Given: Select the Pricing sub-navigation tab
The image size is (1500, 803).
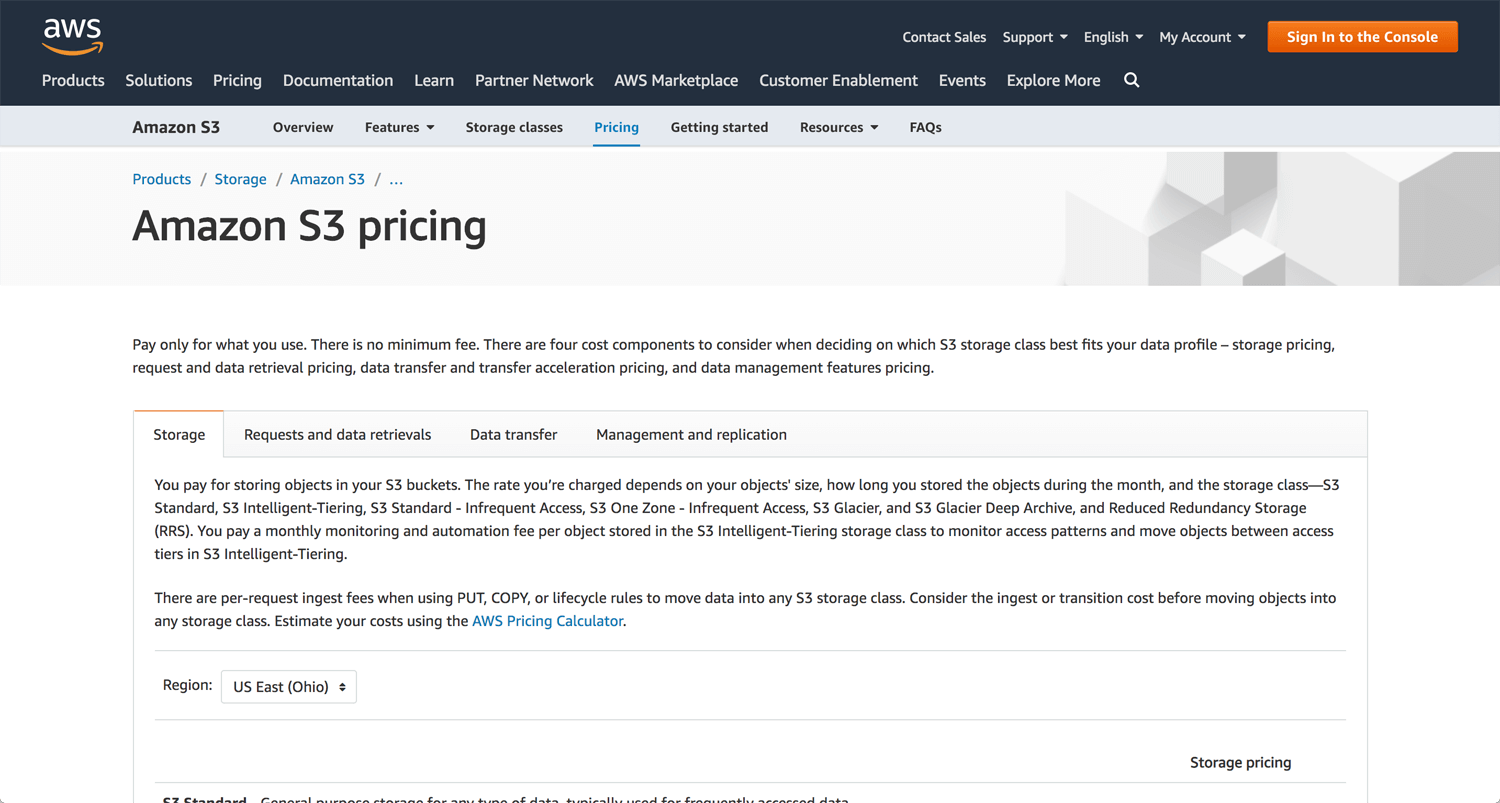Looking at the screenshot, I should (x=616, y=127).
